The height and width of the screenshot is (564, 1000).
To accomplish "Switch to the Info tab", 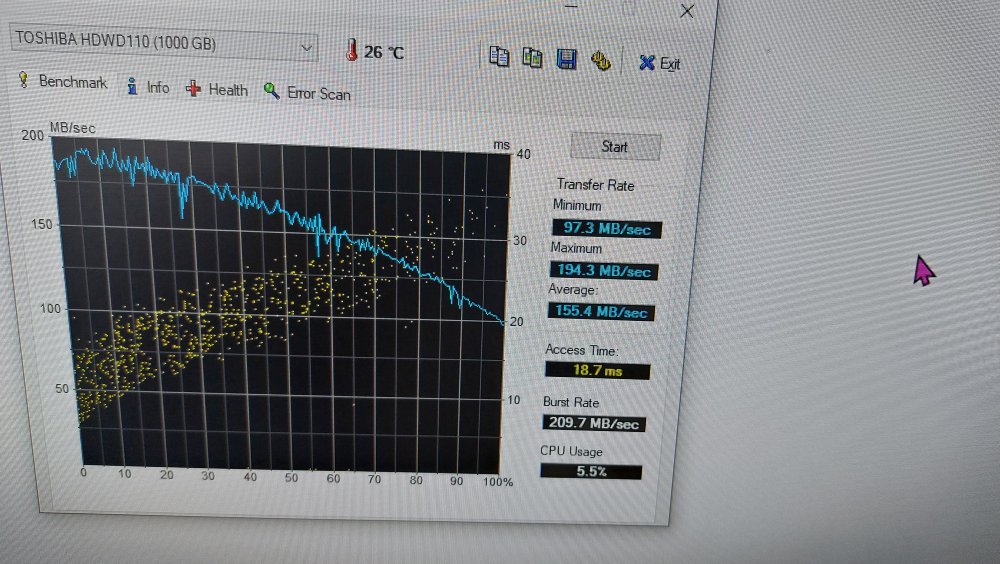I will click(148, 86).
